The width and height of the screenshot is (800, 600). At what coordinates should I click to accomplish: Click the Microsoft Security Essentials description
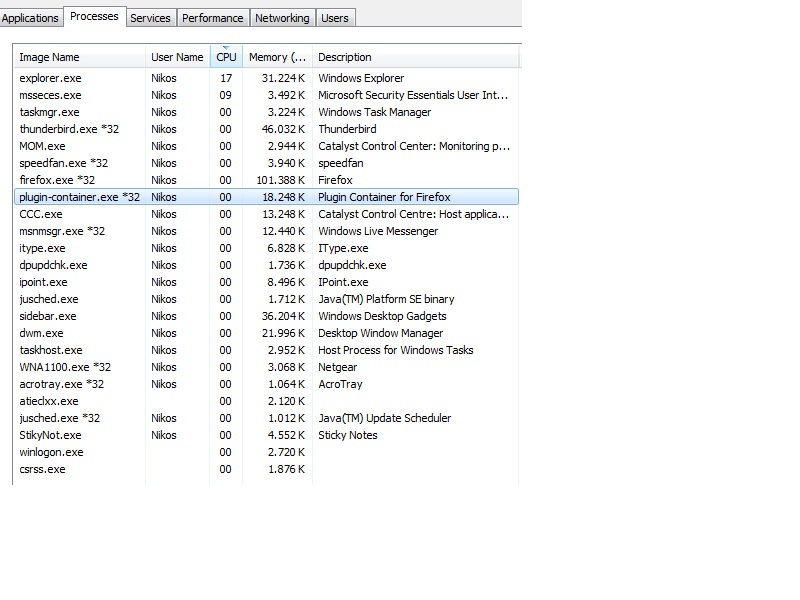(413, 95)
